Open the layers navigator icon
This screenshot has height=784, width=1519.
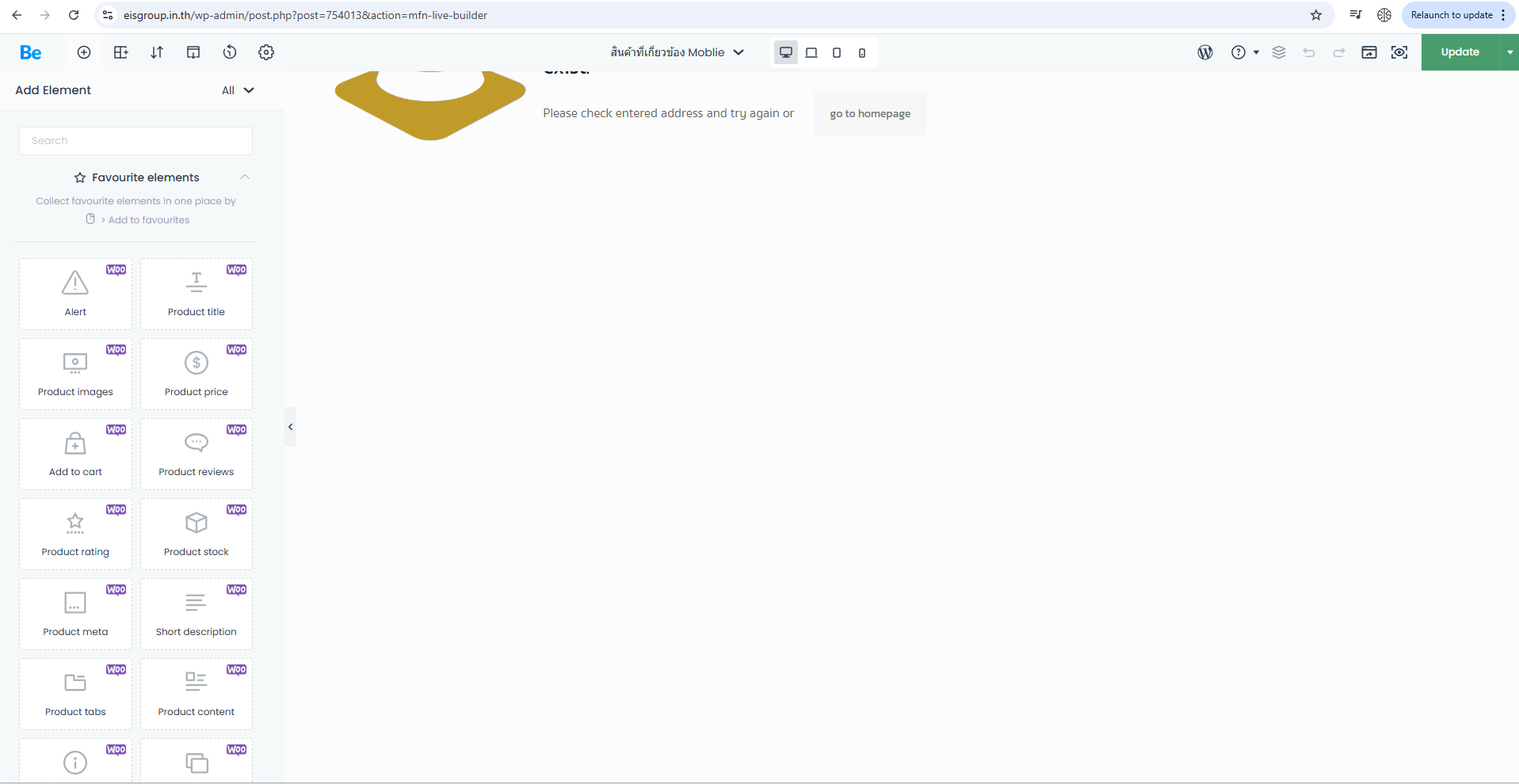pos(1278,52)
